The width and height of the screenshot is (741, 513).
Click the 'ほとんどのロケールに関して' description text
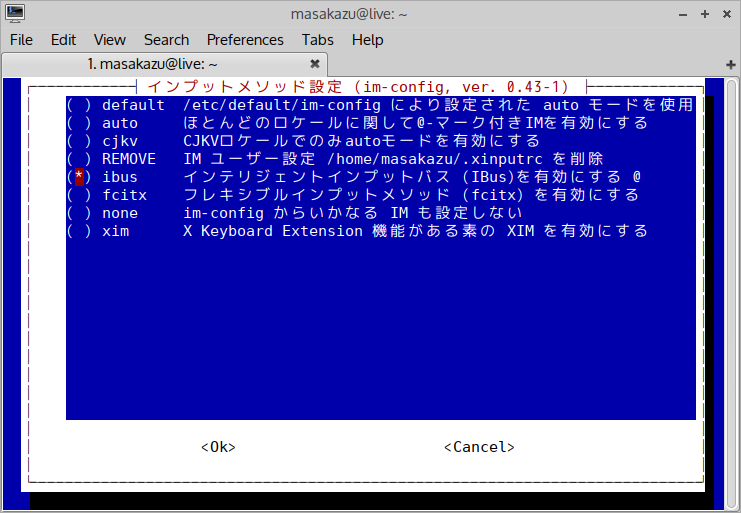coord(300,123)
